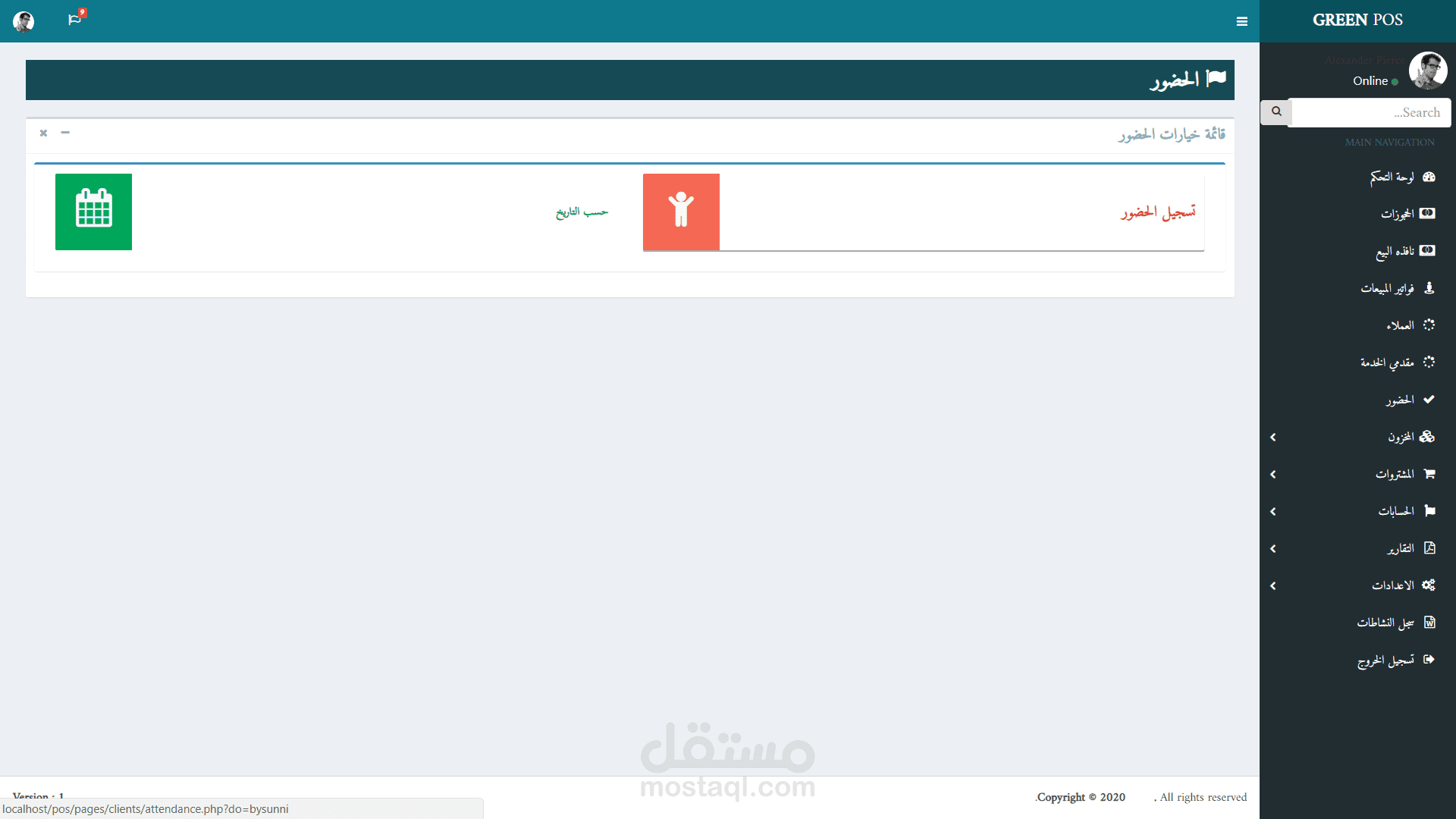Open لوحة التحكم dashboard menu item
The height and width of the screenshot is (819, 1456).
click(1392, 177)
